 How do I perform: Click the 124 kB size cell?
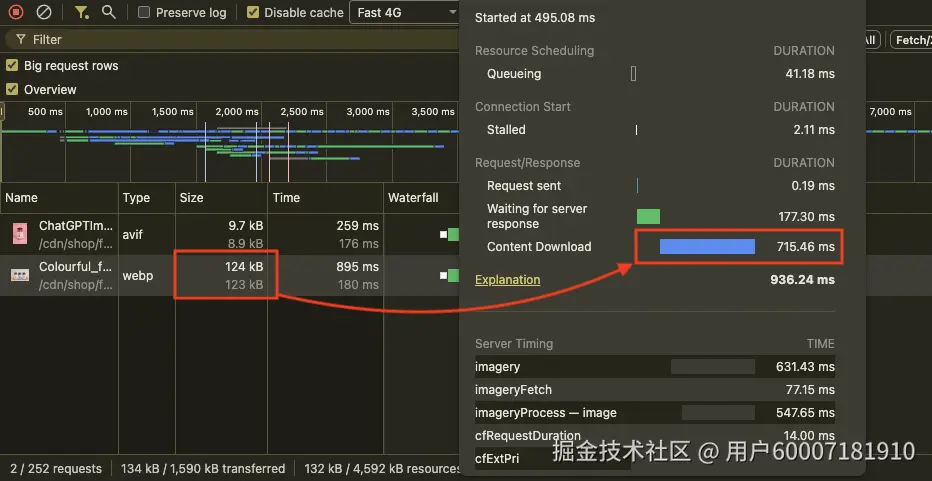(244, 267)
